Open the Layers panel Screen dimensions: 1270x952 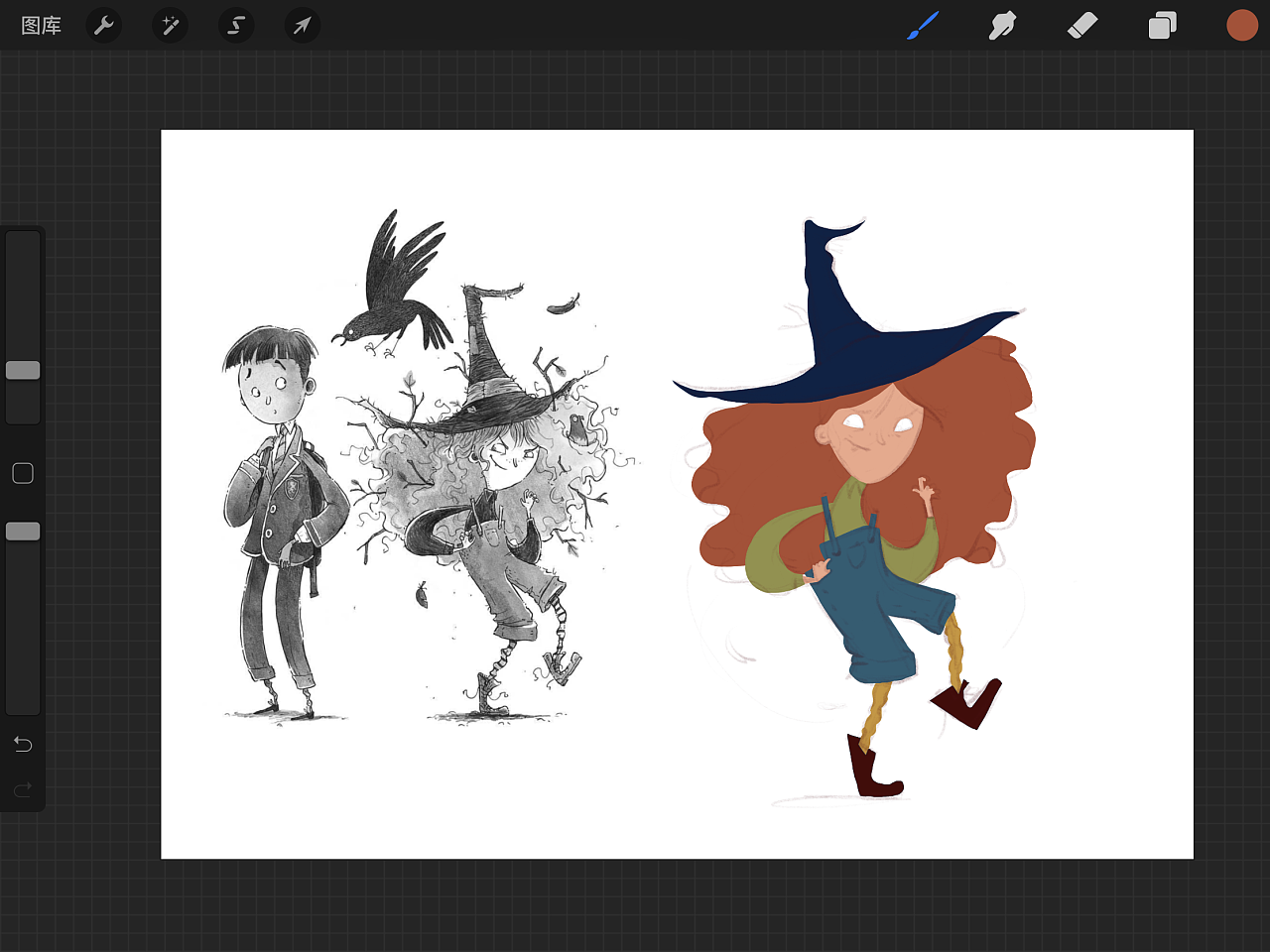pyautogui.click(x=1162, y=26)
